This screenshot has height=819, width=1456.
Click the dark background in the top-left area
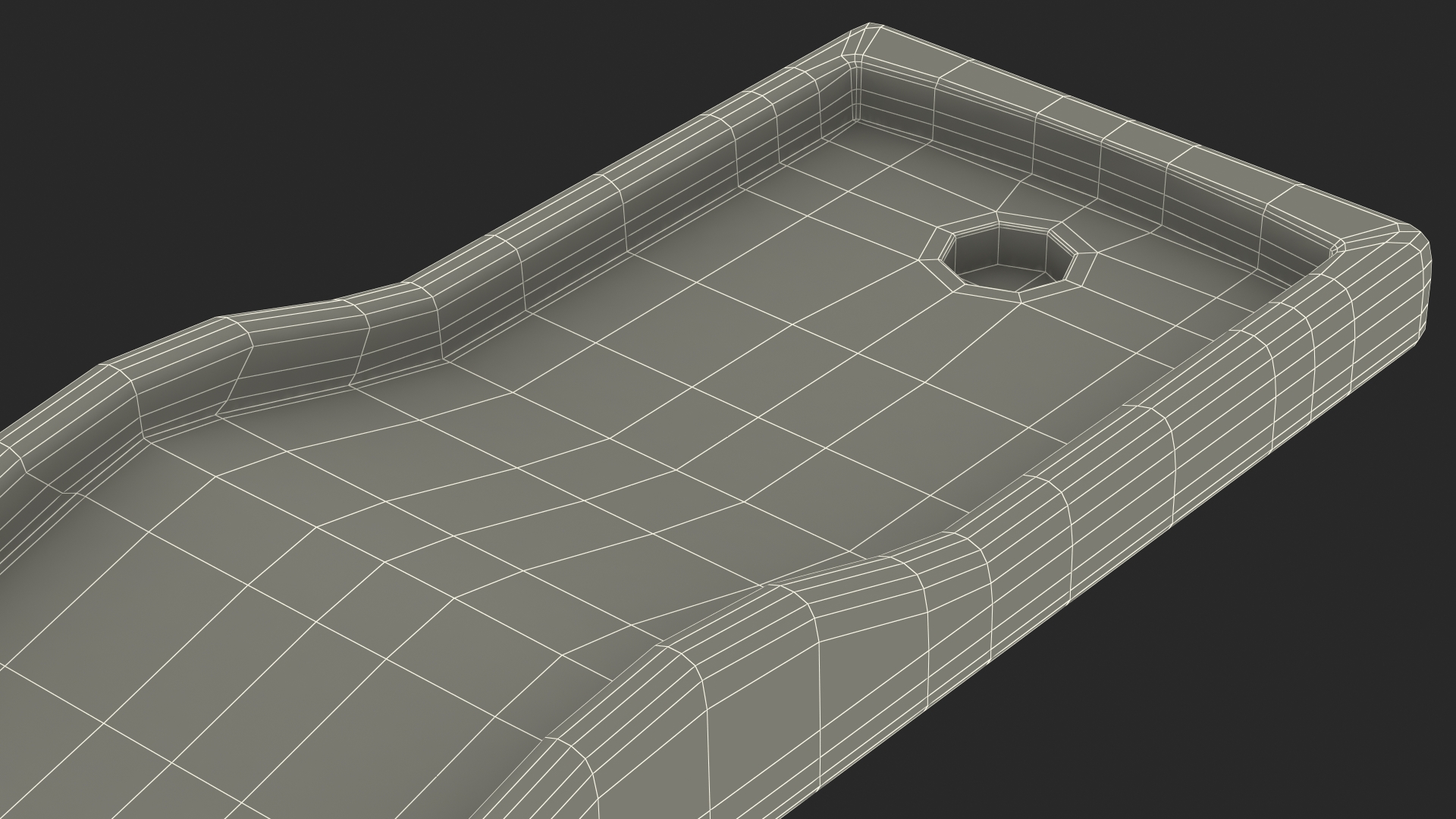(x=227, y=114)
